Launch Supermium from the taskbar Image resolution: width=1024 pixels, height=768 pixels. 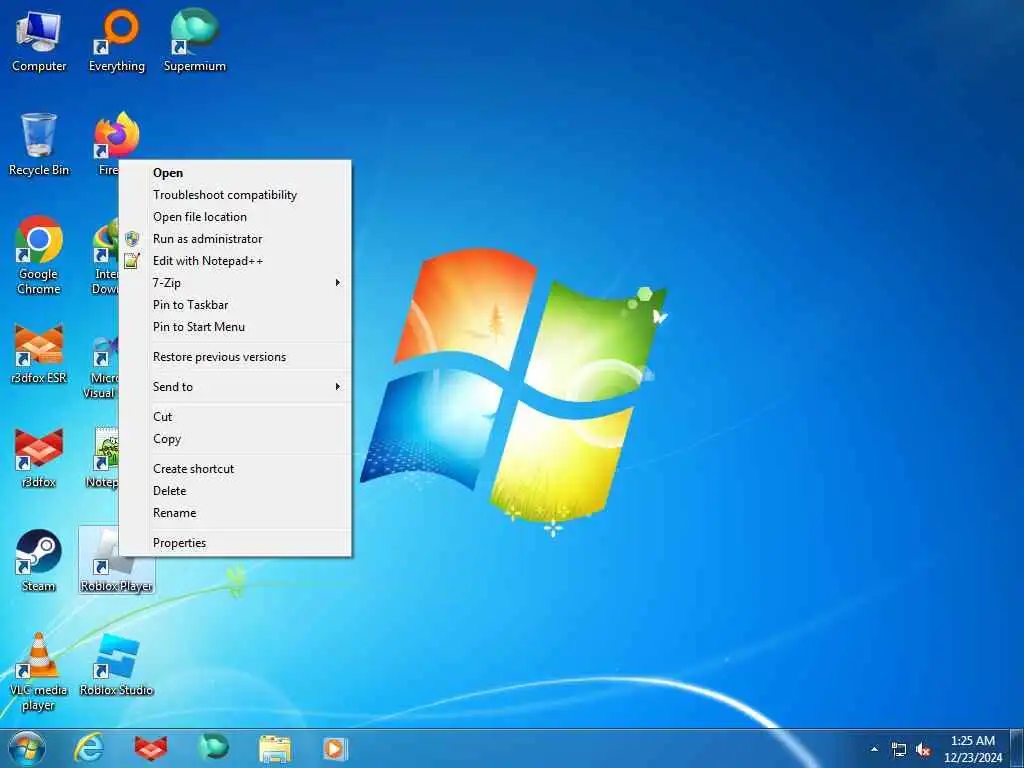[x=213, y=748]
